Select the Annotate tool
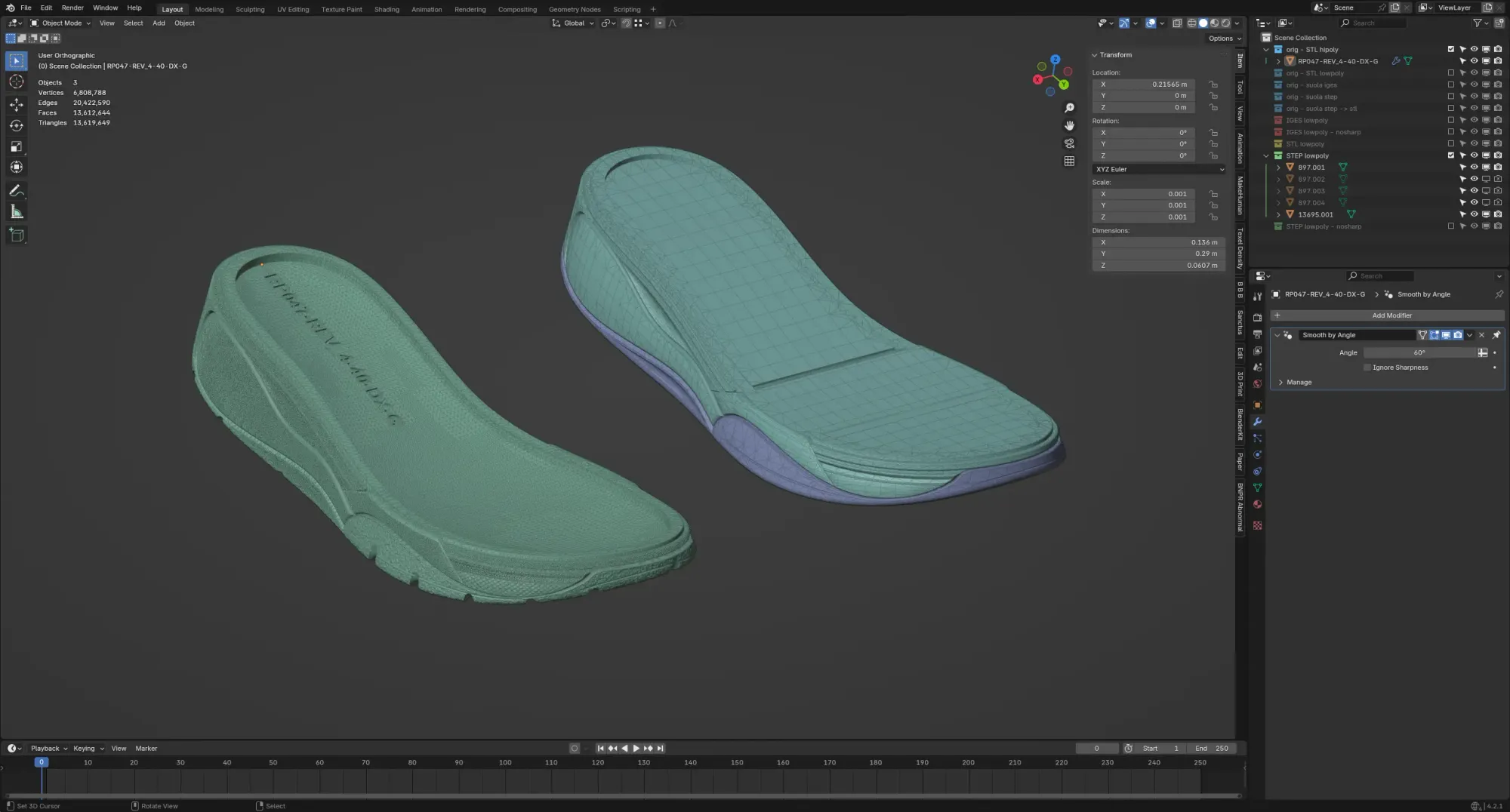Screen dimensions: 1510x812 pos(17,191)
